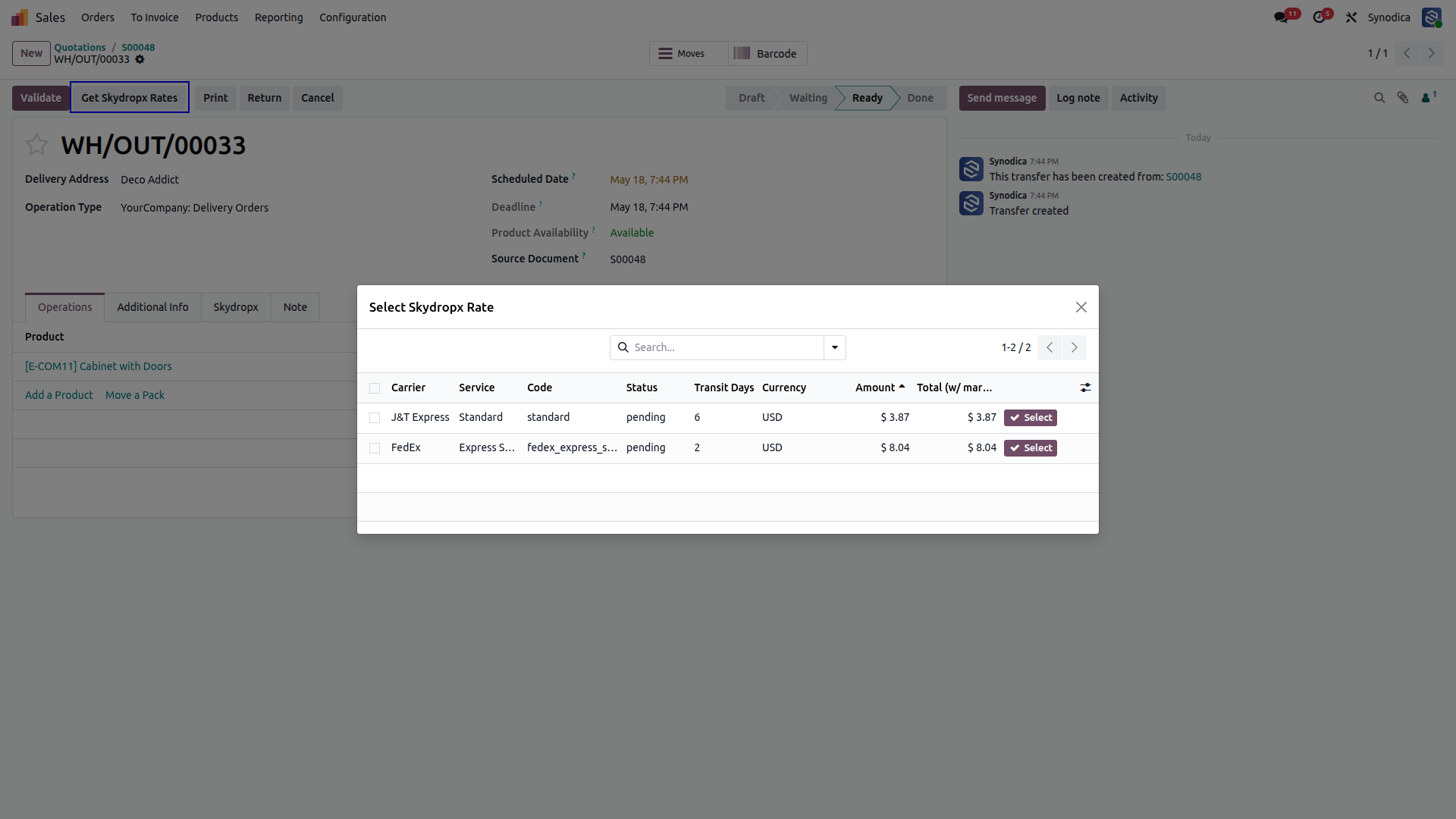Click the Barcode smart button
Screen dimensions: 1456x819
pos(767,53)
